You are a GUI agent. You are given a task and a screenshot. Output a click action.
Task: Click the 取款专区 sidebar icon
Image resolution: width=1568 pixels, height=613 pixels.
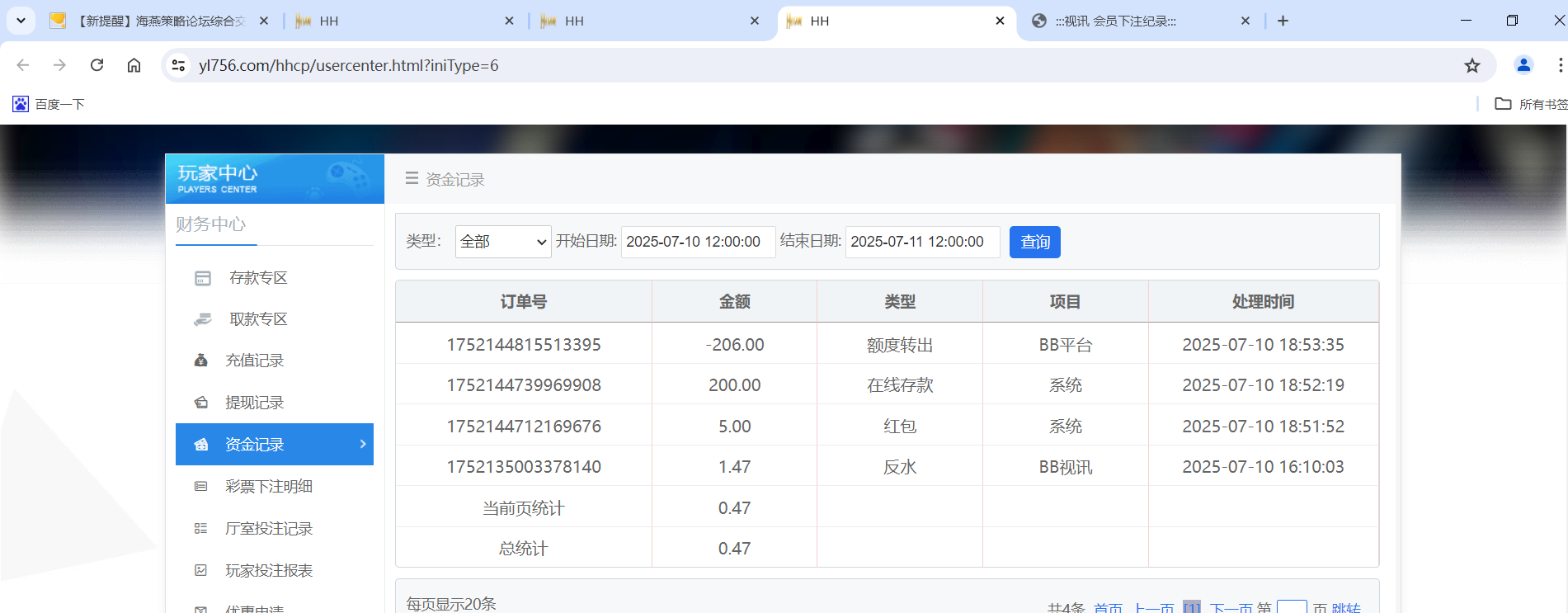point(203,319)
